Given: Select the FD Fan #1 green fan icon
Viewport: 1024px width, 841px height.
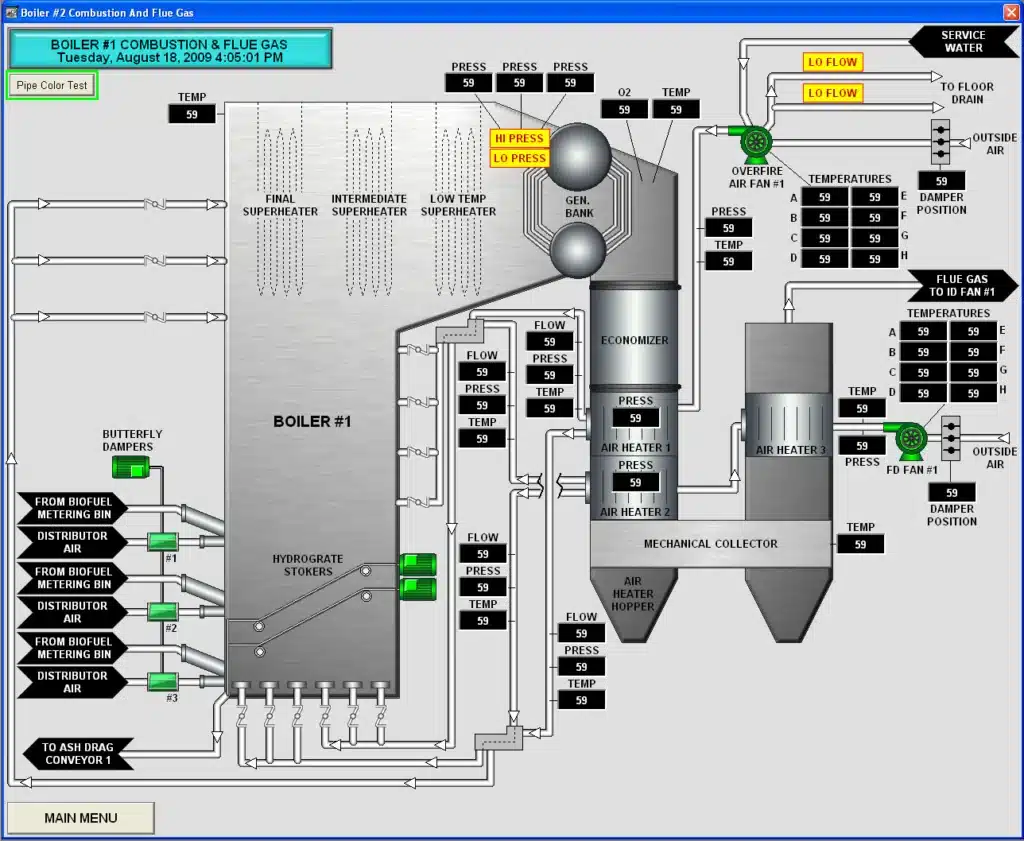Looking at the screenshot, I should point(908,440).
